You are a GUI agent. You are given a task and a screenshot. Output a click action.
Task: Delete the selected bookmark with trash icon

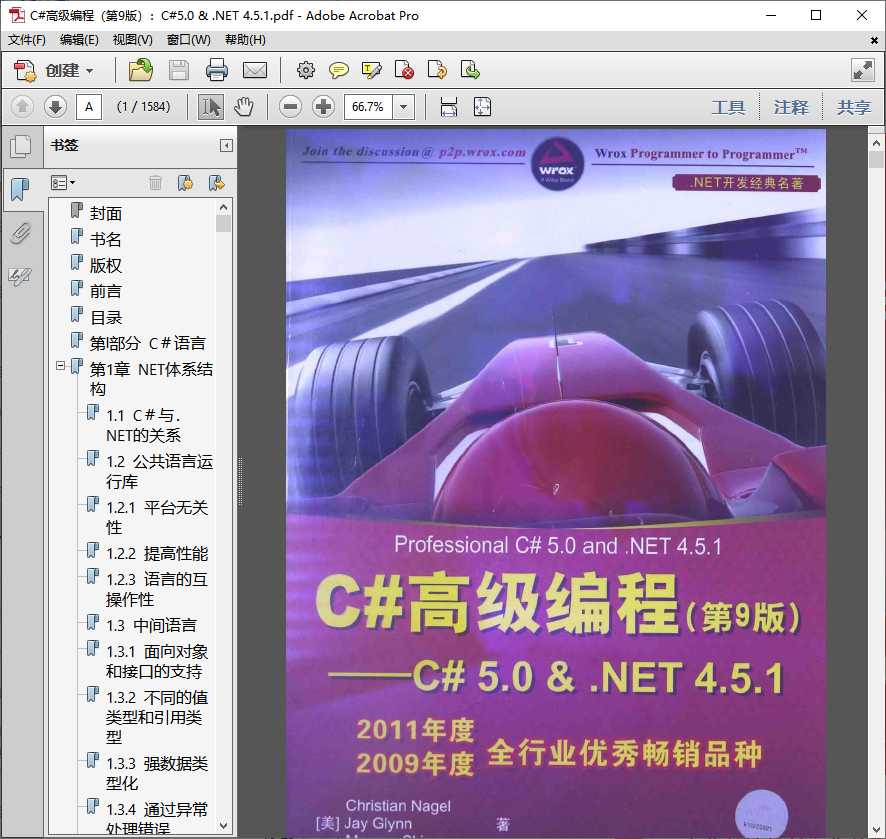pos(156,182)
